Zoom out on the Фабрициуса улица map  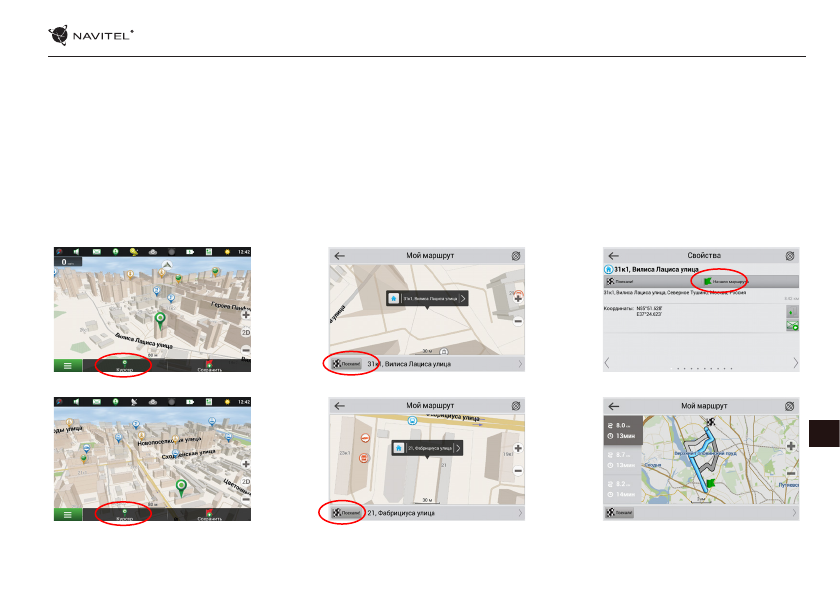click(x=518, y=471)
